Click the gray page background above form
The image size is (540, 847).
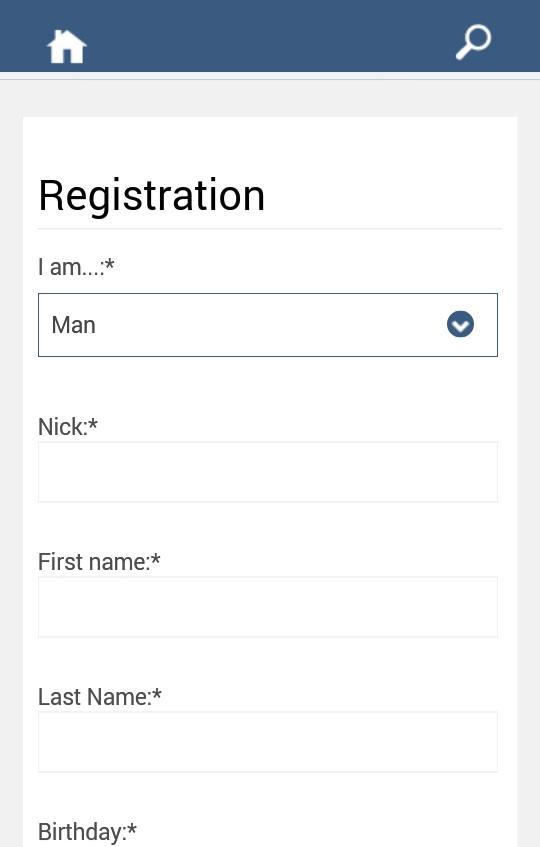point(270,98)
